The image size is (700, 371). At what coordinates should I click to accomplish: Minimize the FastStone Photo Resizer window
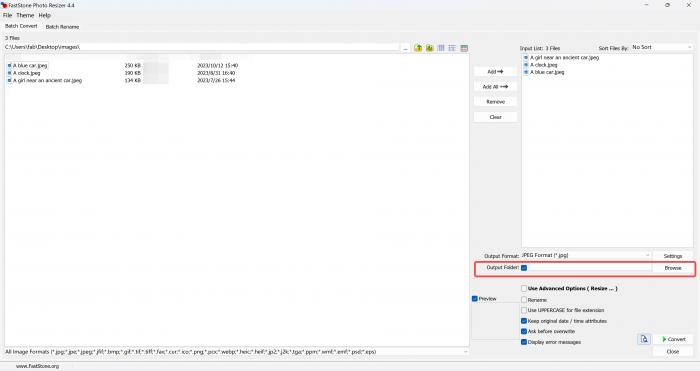646,5
